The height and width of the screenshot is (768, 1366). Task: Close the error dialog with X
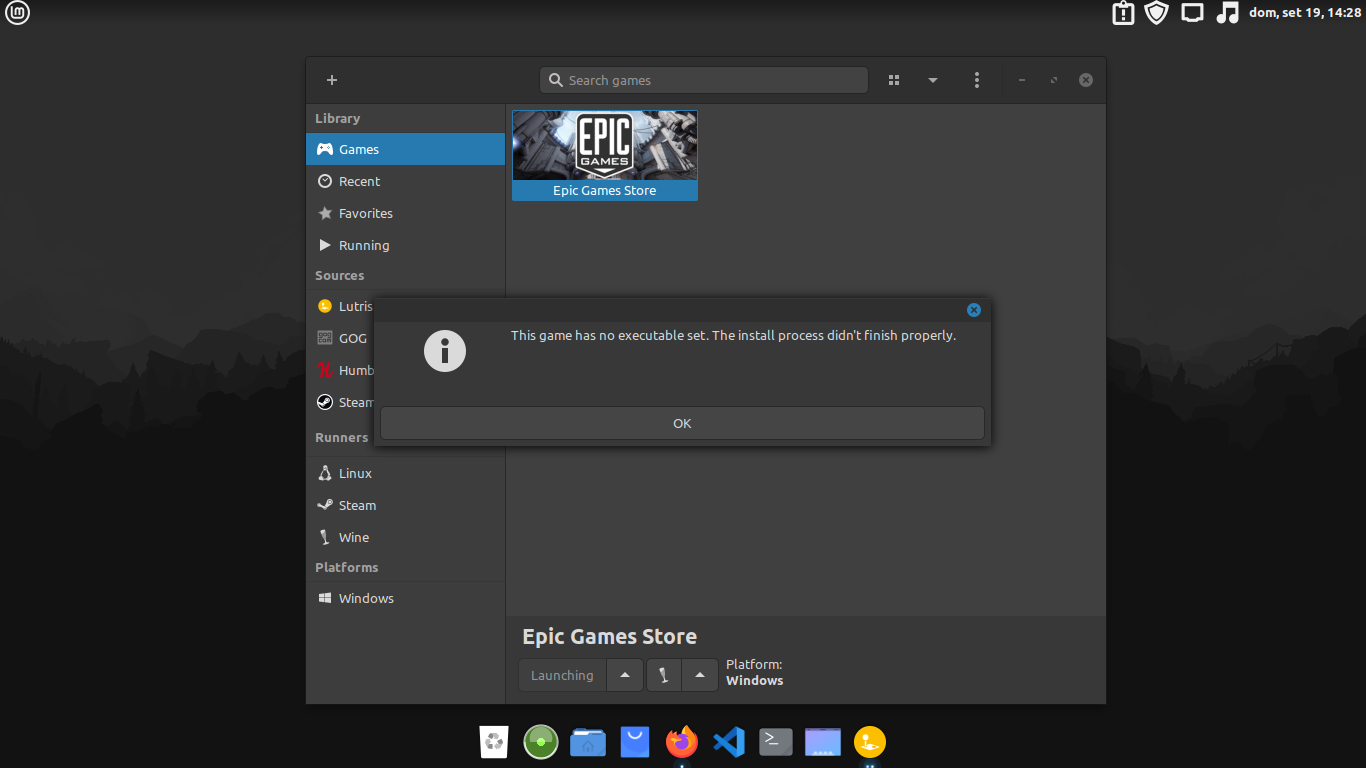[974, 310]
